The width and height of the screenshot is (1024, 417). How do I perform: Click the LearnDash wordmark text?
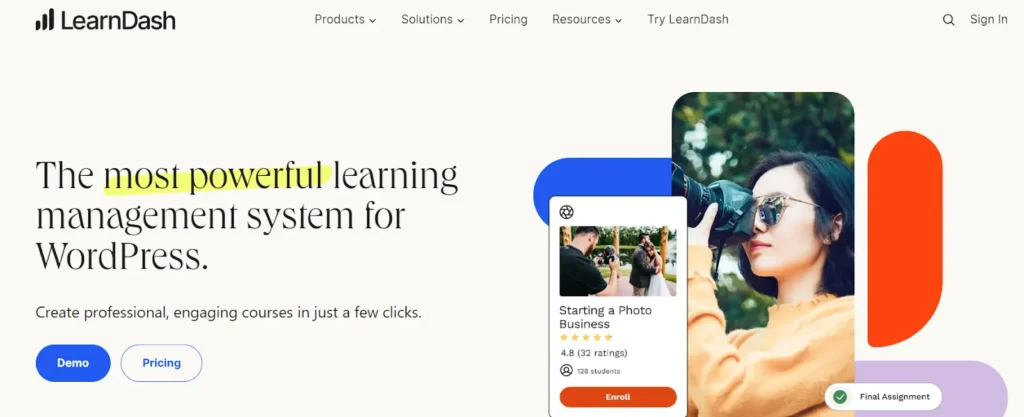118,21
